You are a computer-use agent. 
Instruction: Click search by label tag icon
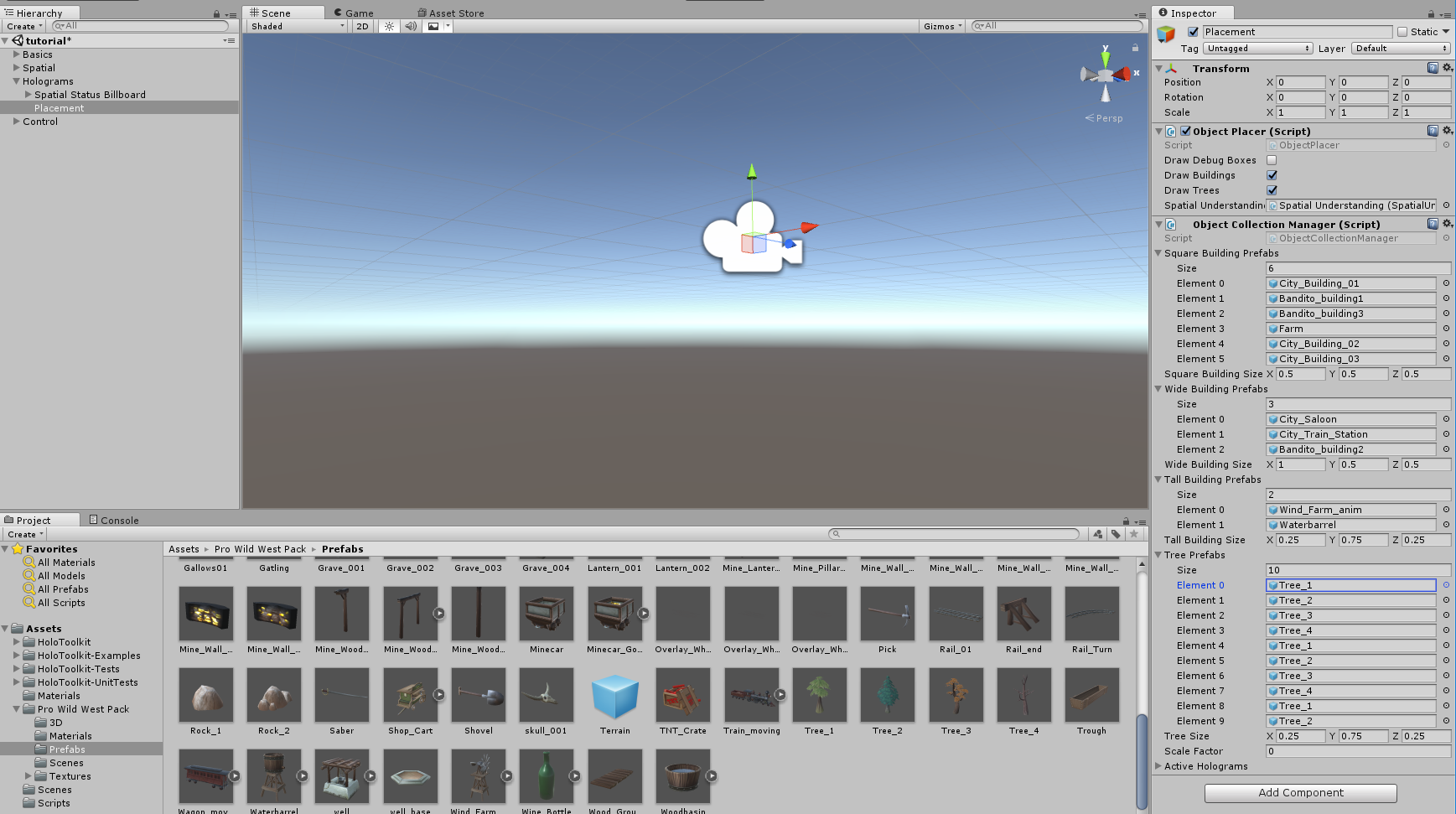[1116, 534]
